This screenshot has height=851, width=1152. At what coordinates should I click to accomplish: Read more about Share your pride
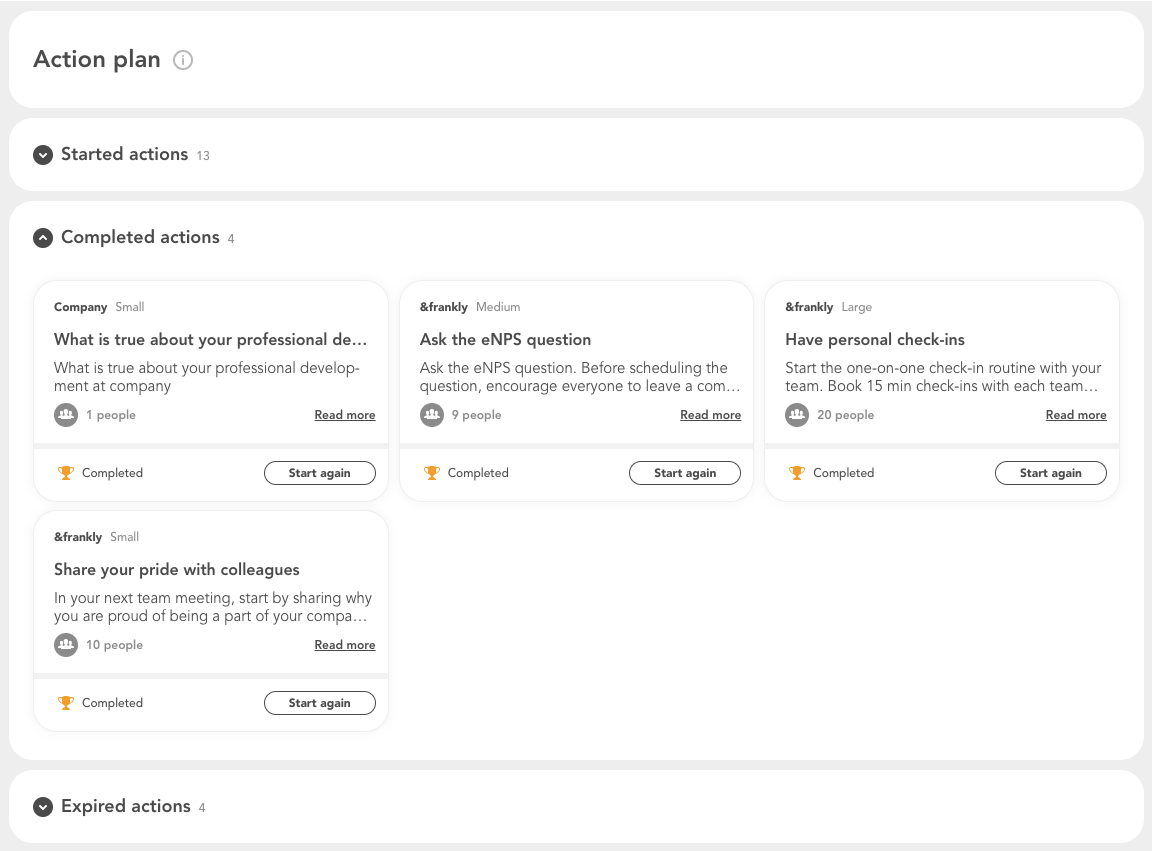pos(345,645)
